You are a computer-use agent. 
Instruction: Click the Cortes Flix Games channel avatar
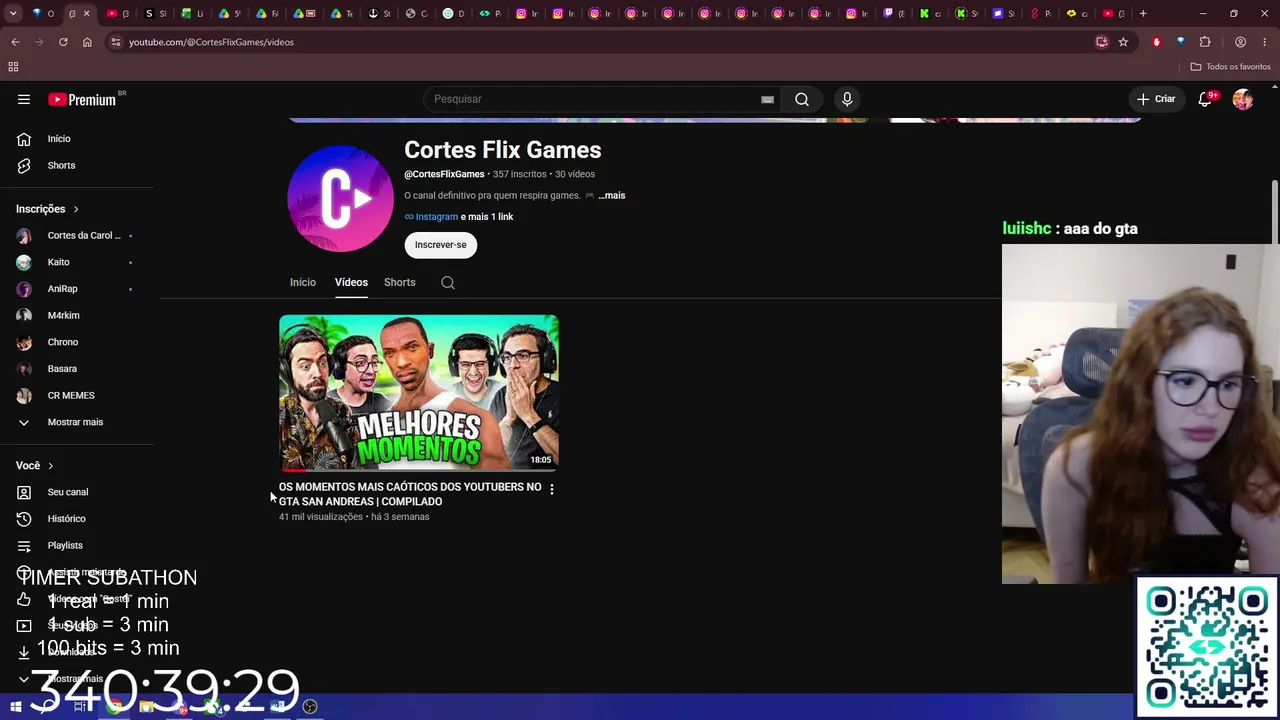(x=341, y=198)
